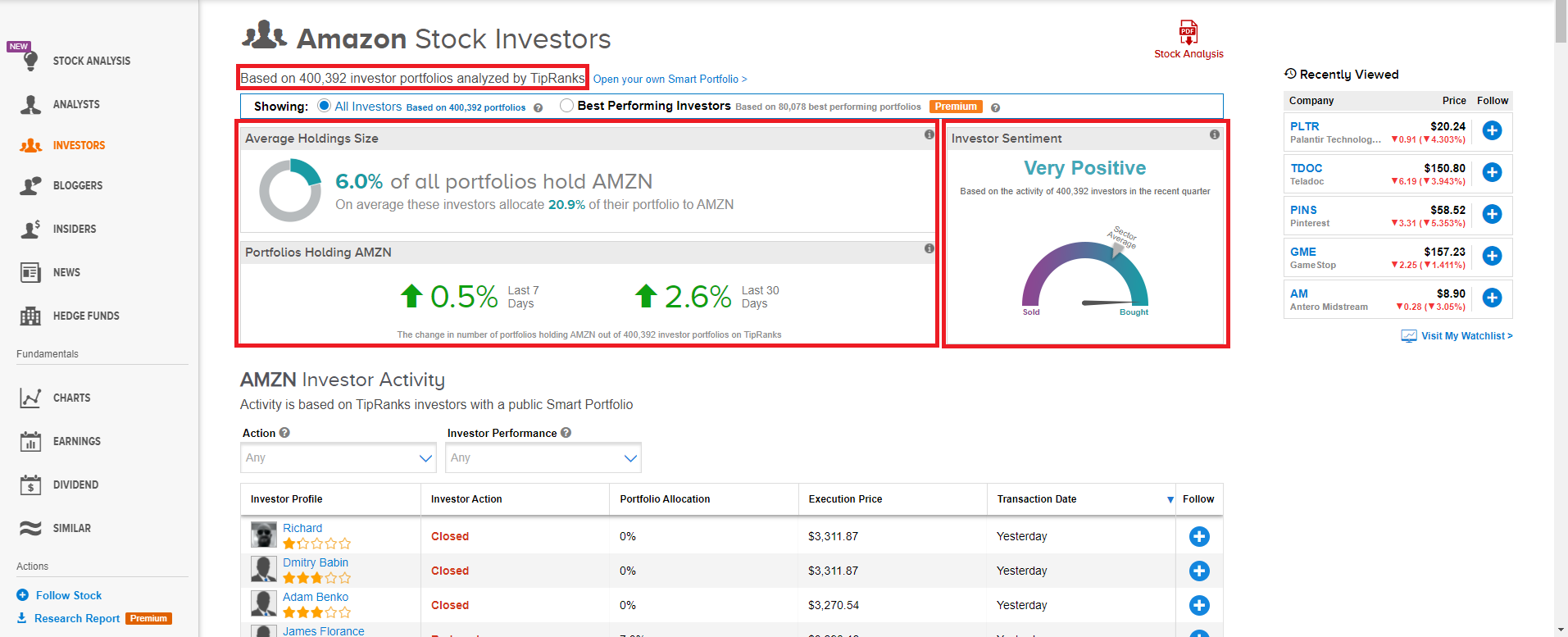Open the Analysts section icon
The height and width of the screenshot is (637, 1568).
(x=30, y=104)
